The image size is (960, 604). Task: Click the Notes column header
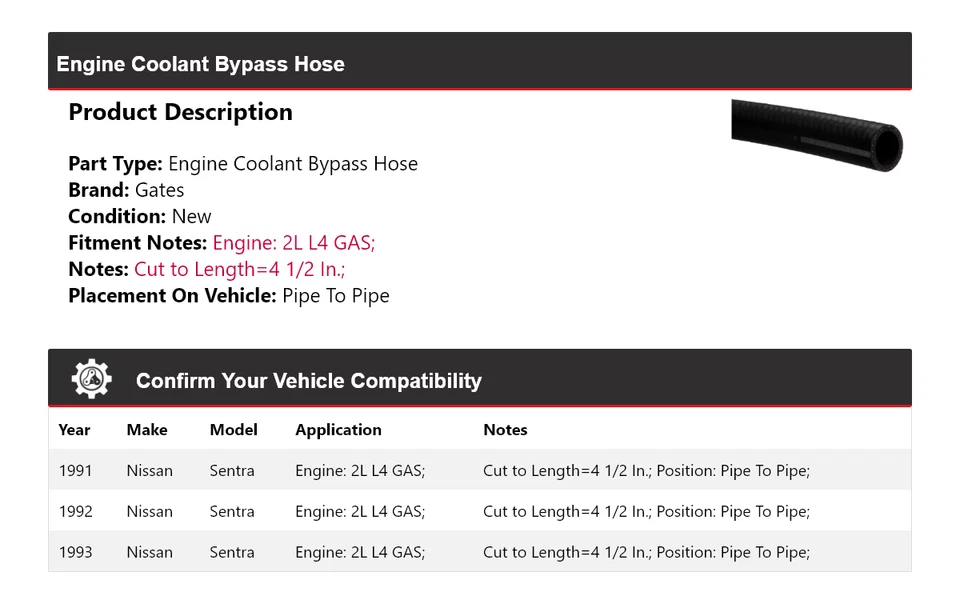pos(505,430)
